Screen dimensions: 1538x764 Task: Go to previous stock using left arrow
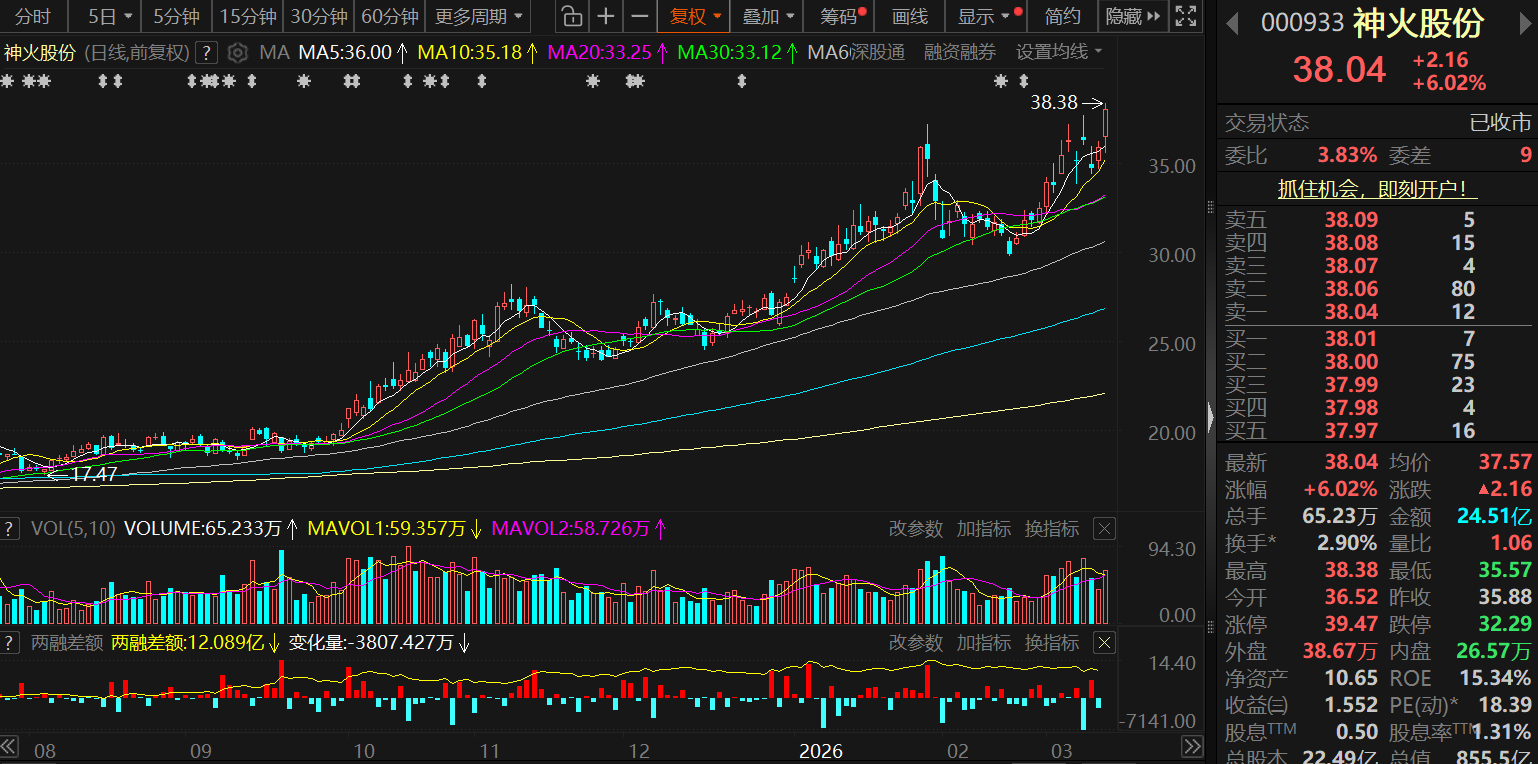coord(1233,22)
